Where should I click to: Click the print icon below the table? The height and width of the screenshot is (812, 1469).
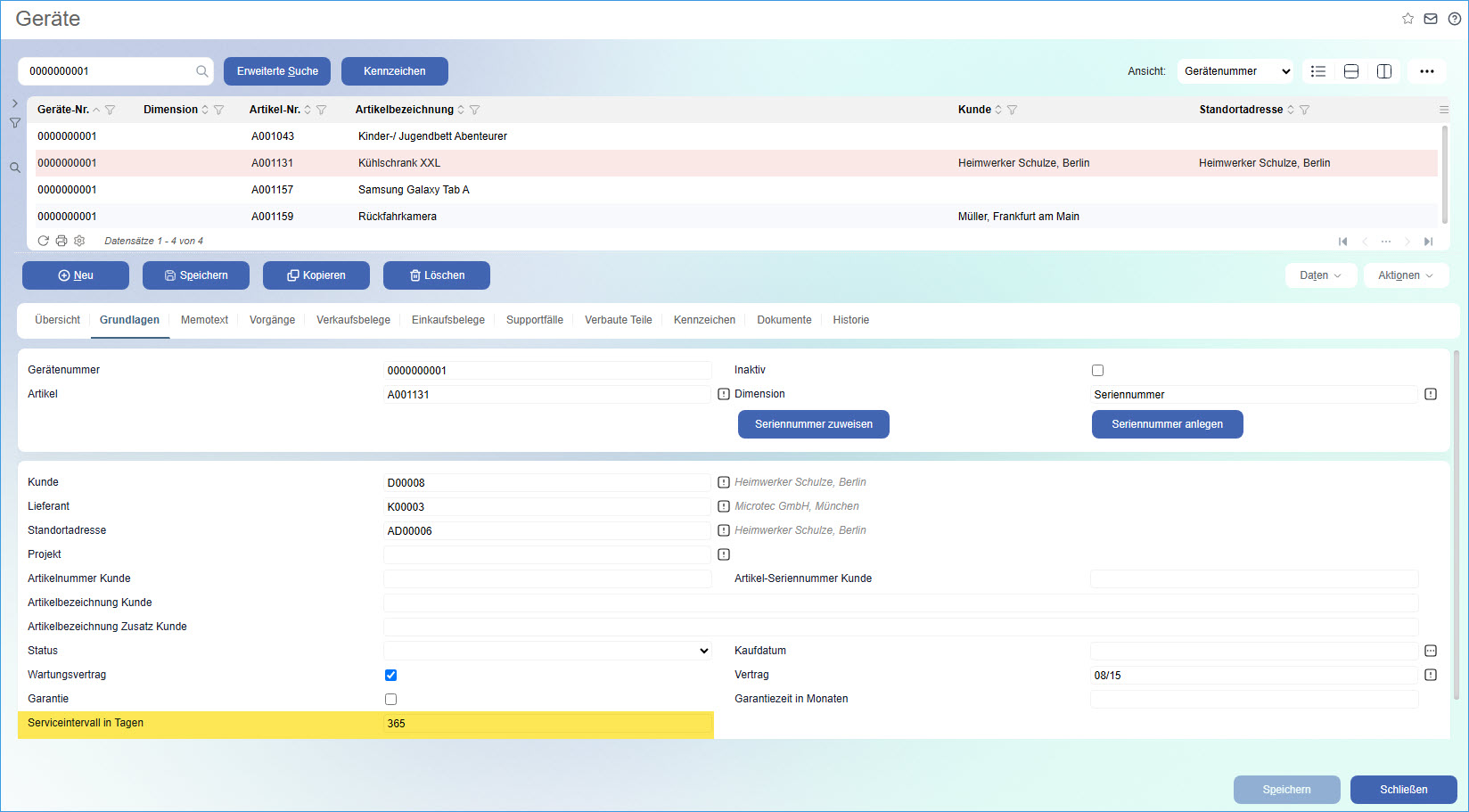[x=62, y=241]
